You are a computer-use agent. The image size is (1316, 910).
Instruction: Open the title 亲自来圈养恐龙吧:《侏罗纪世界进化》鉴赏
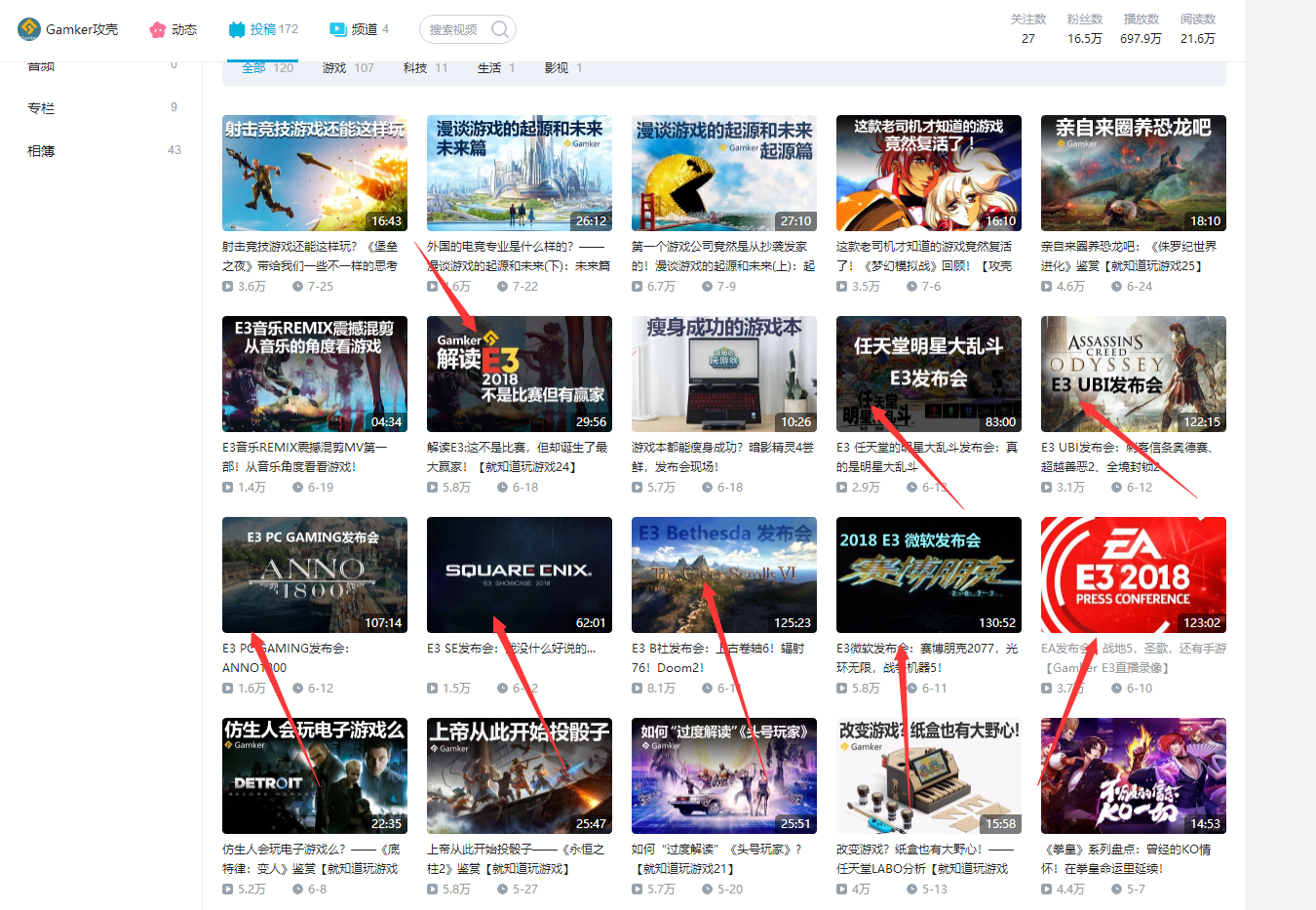click(1129, 257)
